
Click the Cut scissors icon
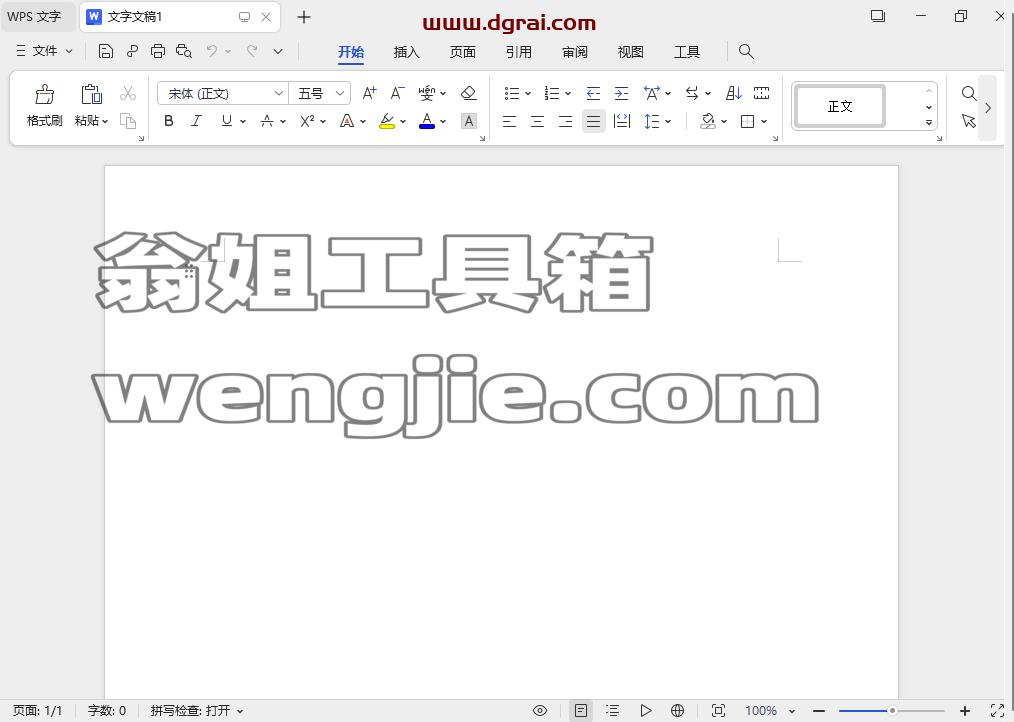pyautogui.click(x=128, y=93)
